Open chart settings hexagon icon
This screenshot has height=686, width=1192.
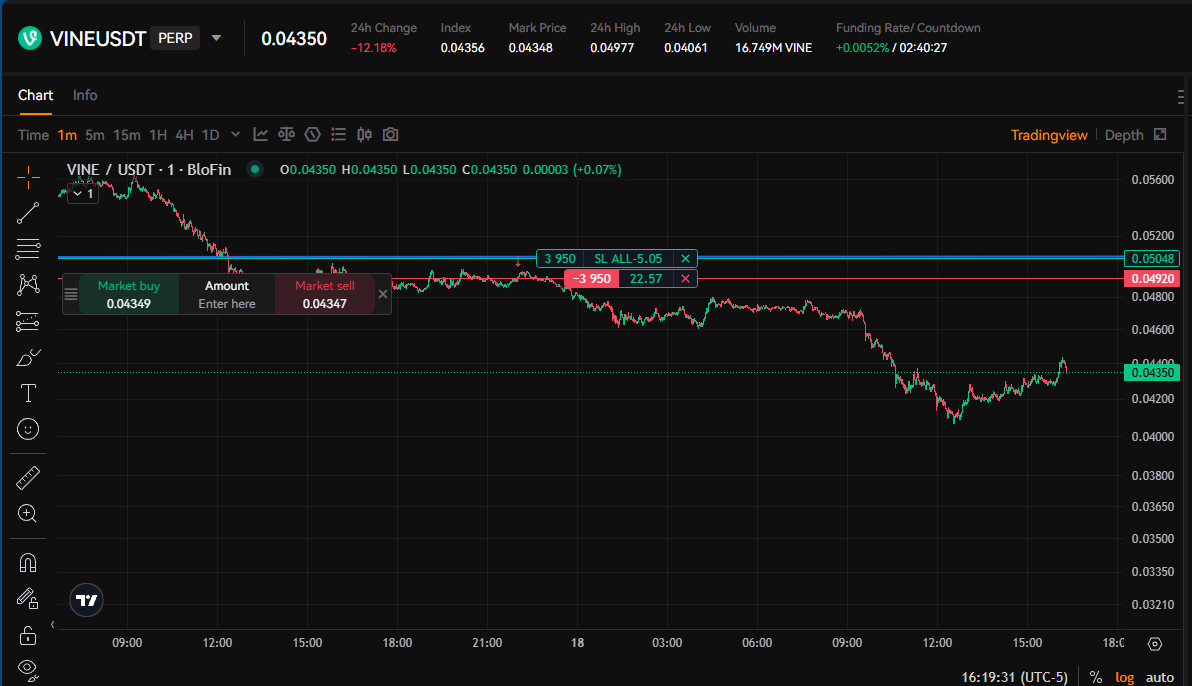(312, 135)
